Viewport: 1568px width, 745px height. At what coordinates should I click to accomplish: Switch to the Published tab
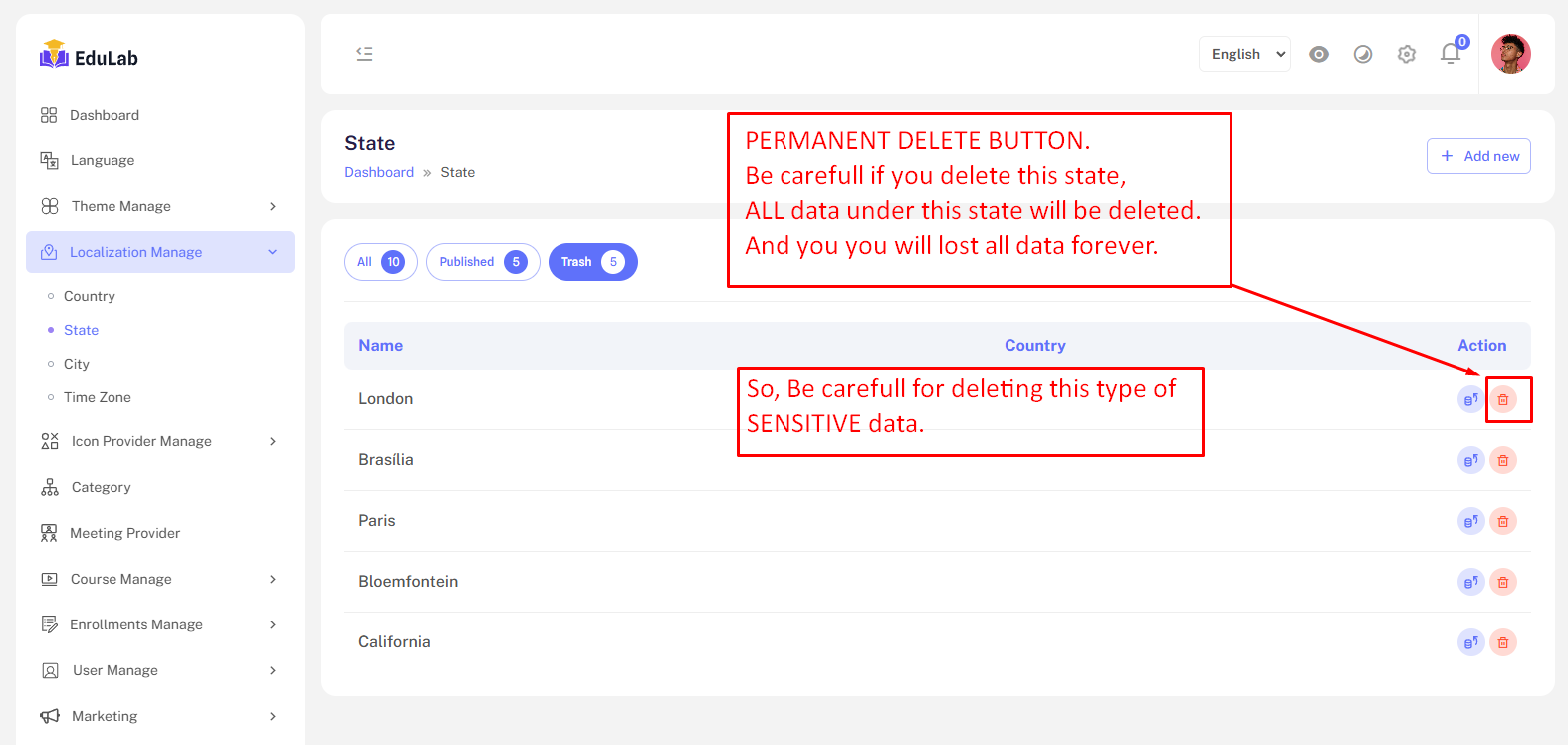(482, 262)
